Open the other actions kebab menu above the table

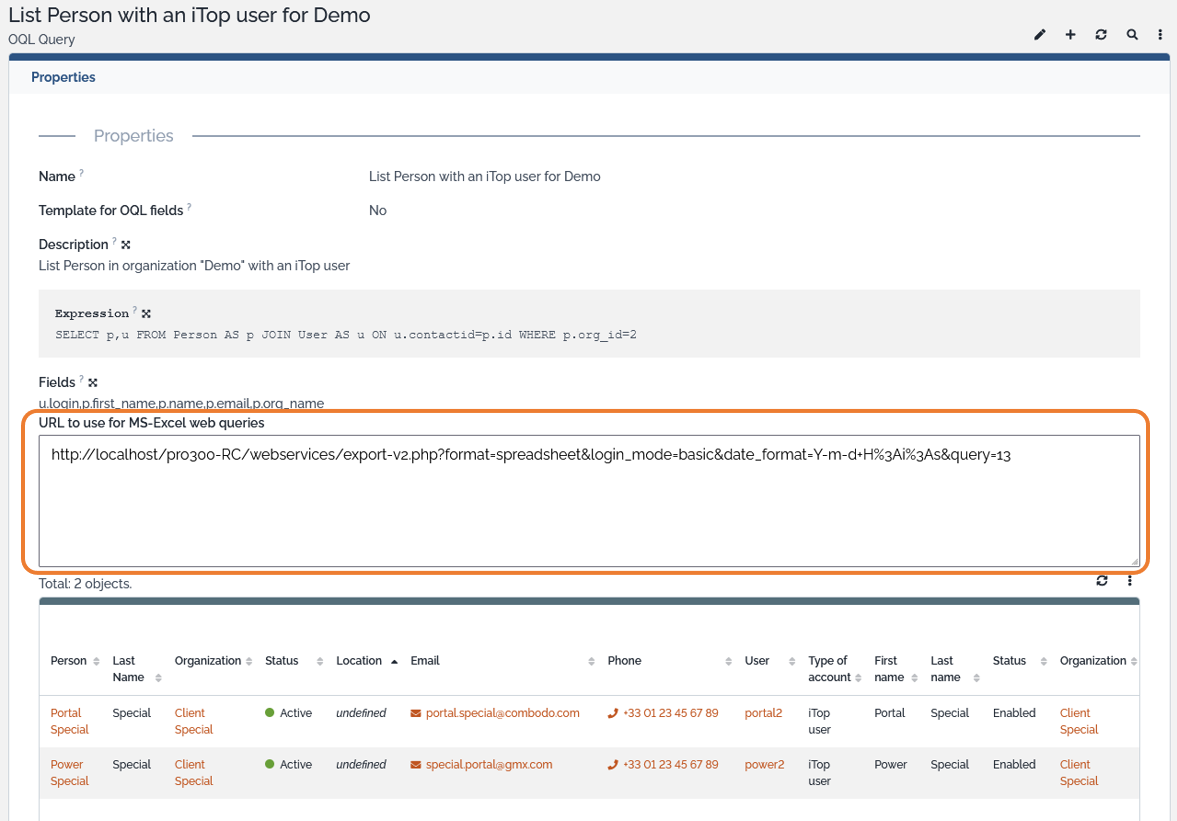pos(1129,580)
